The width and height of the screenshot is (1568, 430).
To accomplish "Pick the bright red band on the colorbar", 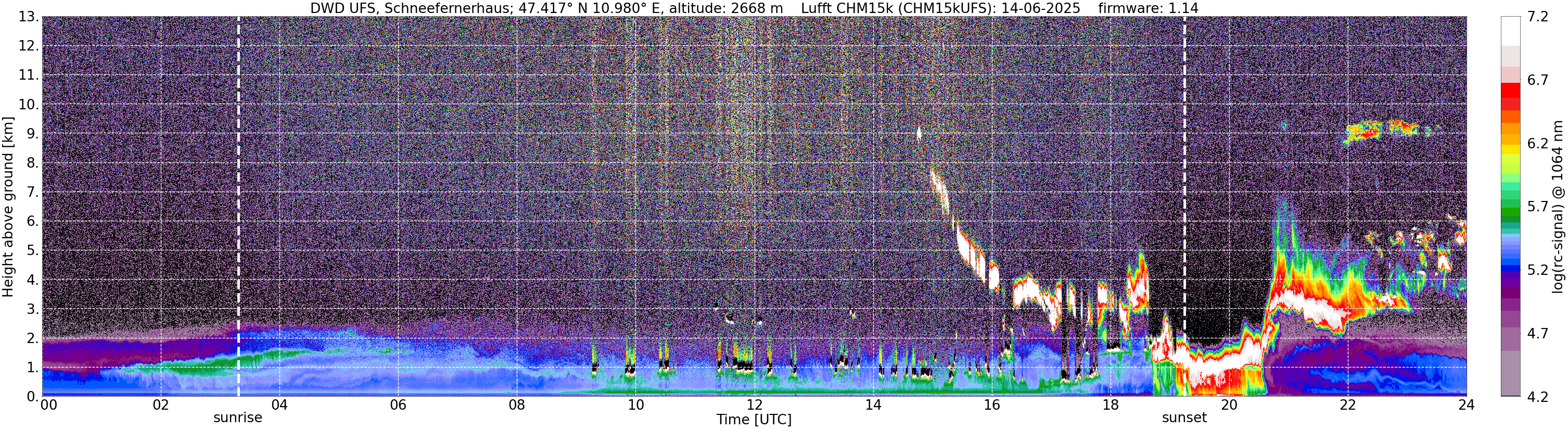I will click(1511, 90).
